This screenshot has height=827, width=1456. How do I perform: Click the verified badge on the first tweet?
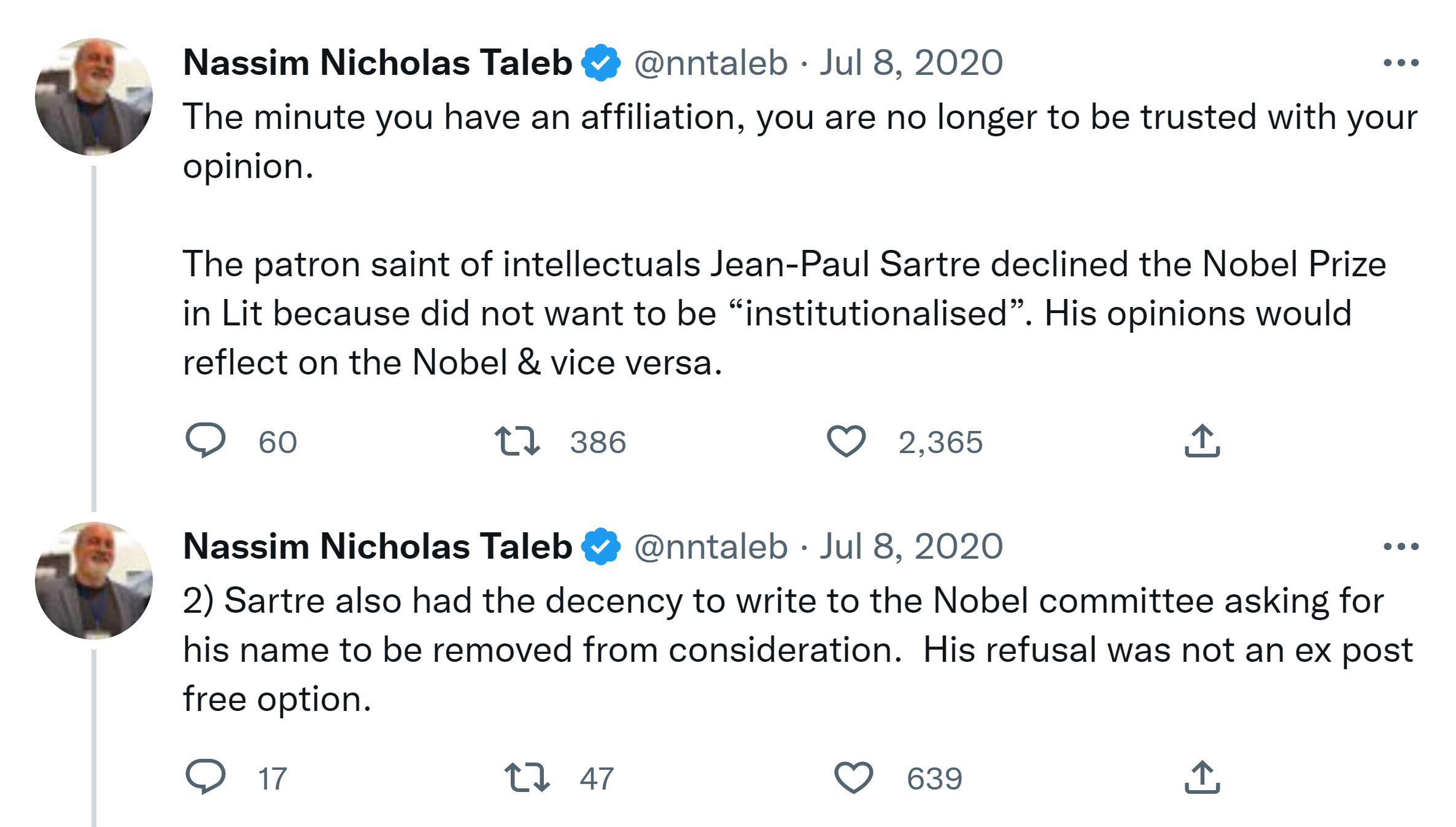pyautogui.click(x=601, y=63)
